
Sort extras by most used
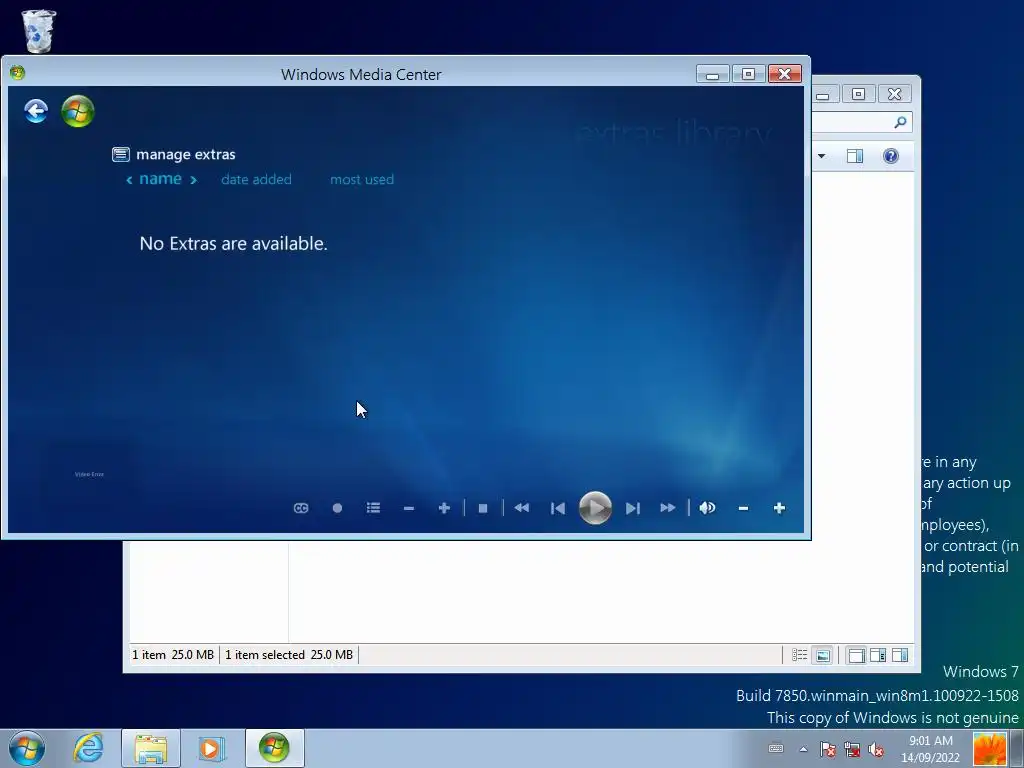click(362, 180)
